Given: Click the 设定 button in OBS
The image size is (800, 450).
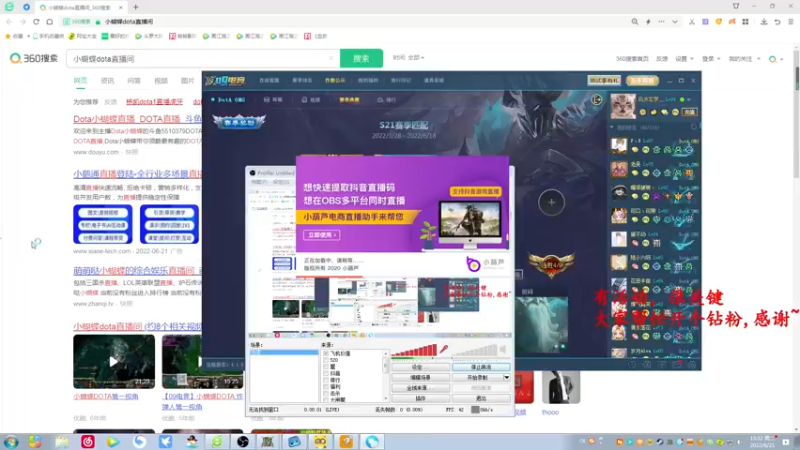Looking at the screenshot, I should (420, 367).
